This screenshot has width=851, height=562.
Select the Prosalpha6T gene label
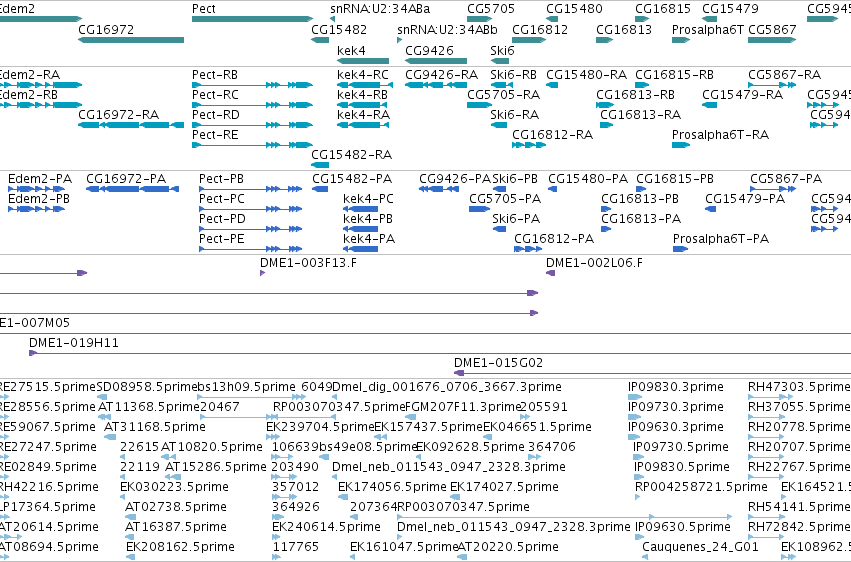pyautogui.click(x=708, y=29)
